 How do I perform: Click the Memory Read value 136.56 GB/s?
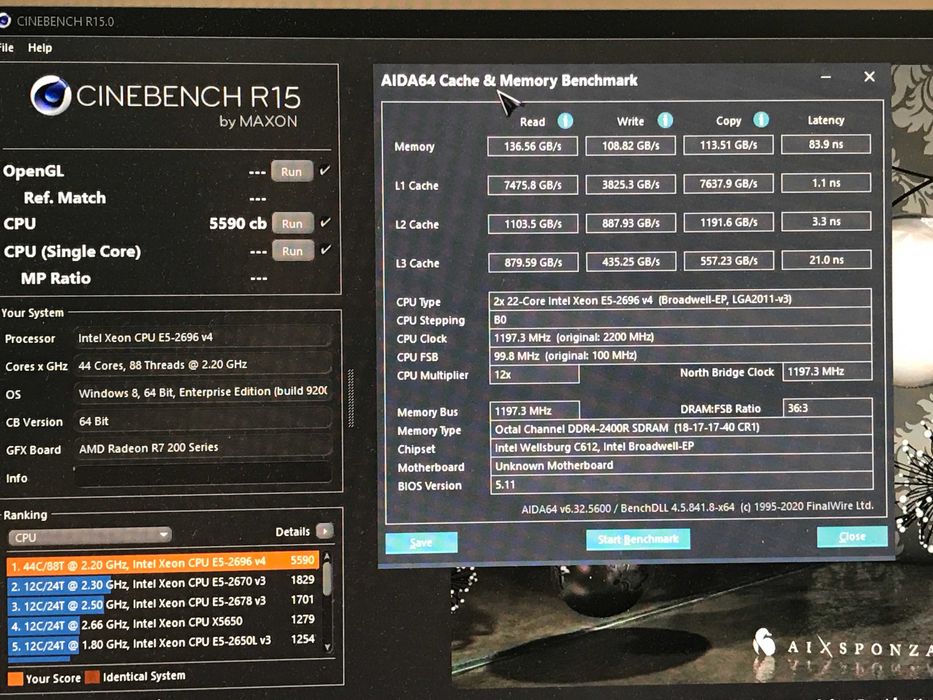[x=533, y=146]
